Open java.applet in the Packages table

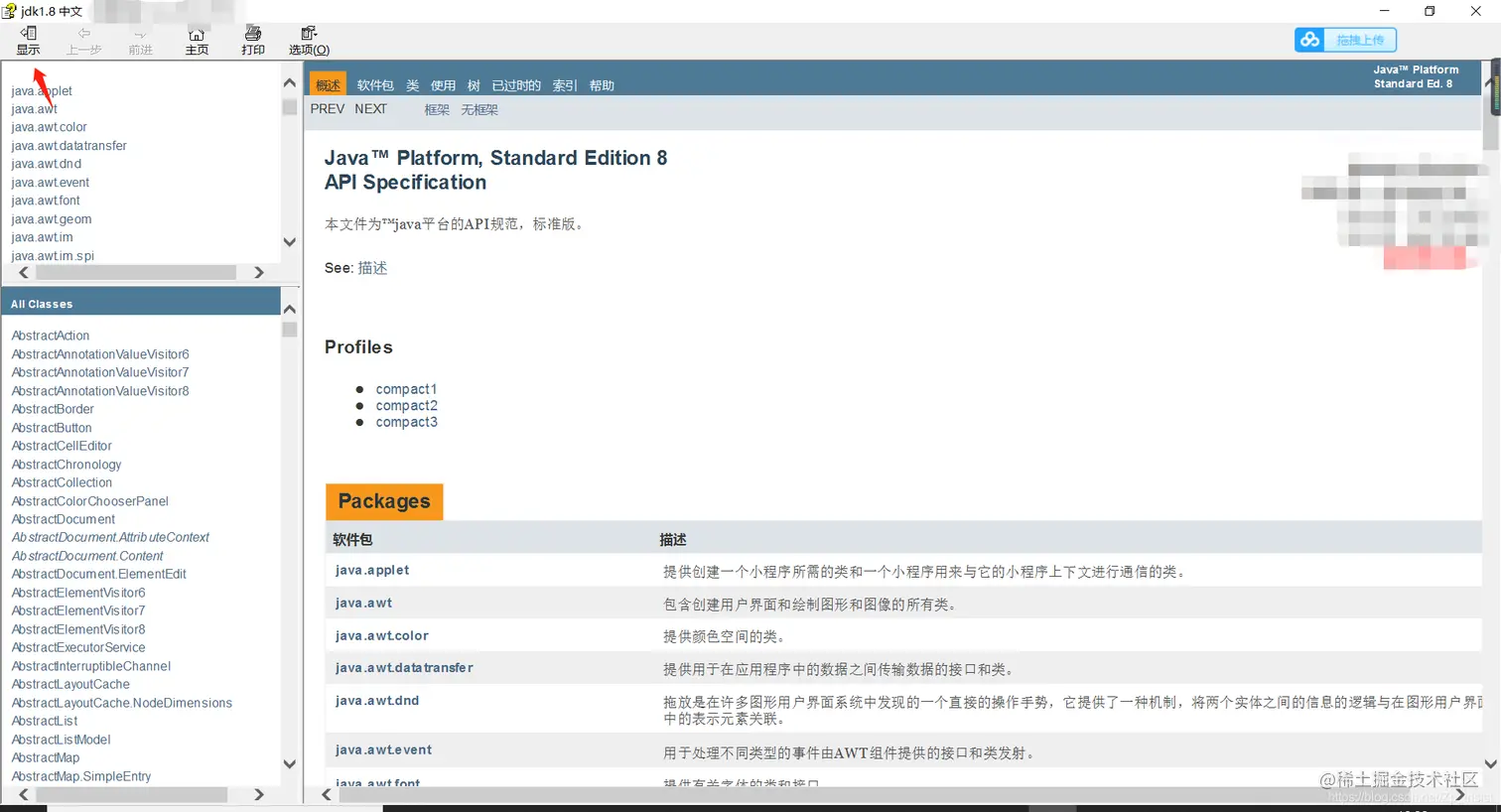click(x=372, y=571)
